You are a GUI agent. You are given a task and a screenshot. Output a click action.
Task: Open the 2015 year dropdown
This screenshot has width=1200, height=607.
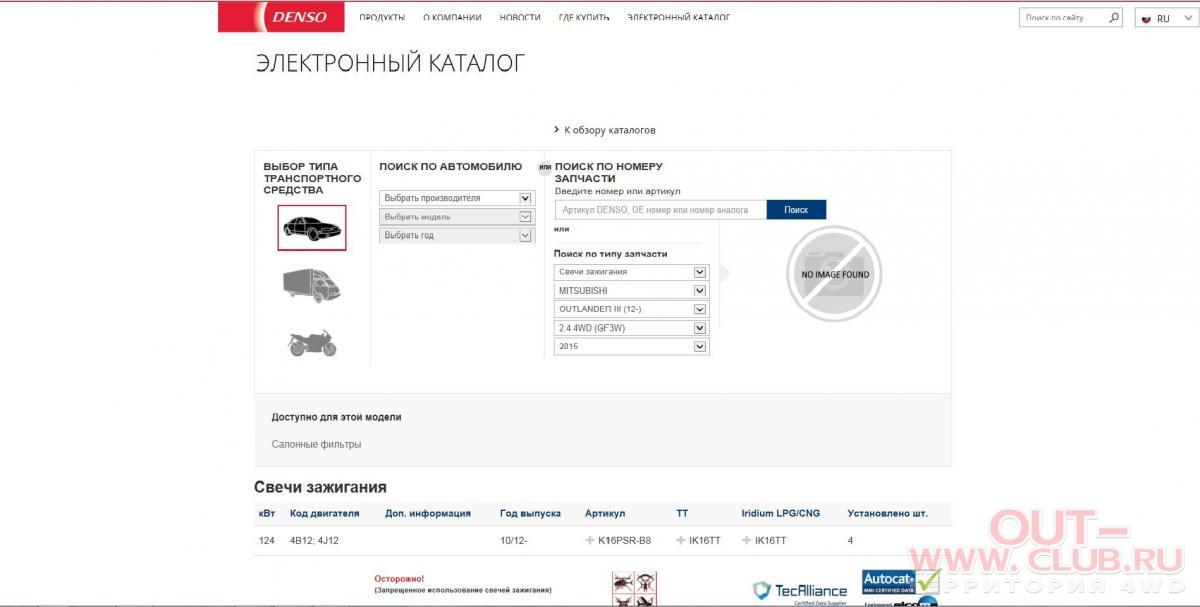[x=631, y=346]
